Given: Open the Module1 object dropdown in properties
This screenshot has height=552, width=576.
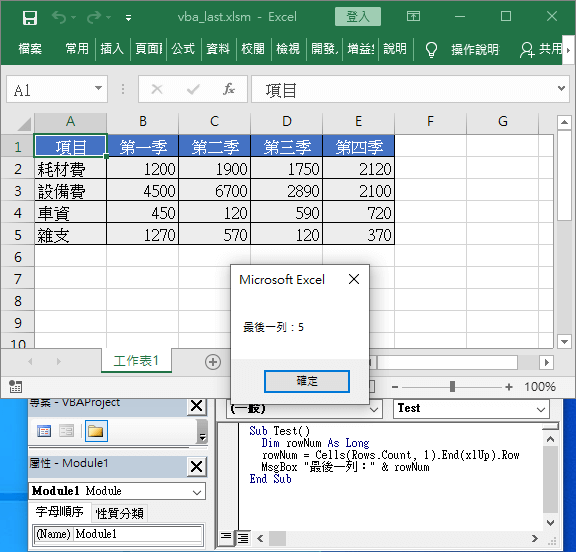Looking at the screenshot, I should tap(197, 491).
